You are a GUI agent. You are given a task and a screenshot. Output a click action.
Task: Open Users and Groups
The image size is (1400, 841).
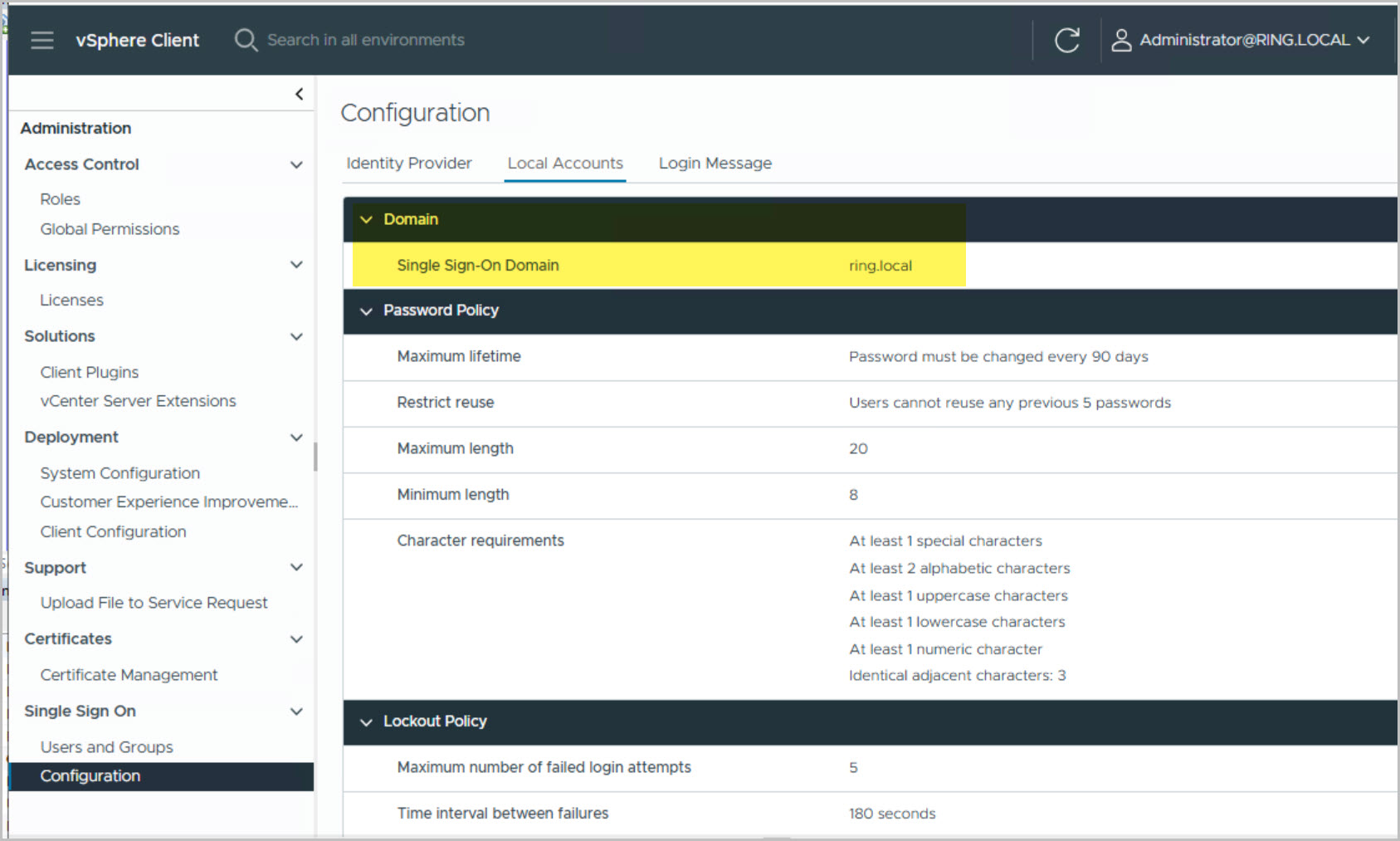coord(106,747)
